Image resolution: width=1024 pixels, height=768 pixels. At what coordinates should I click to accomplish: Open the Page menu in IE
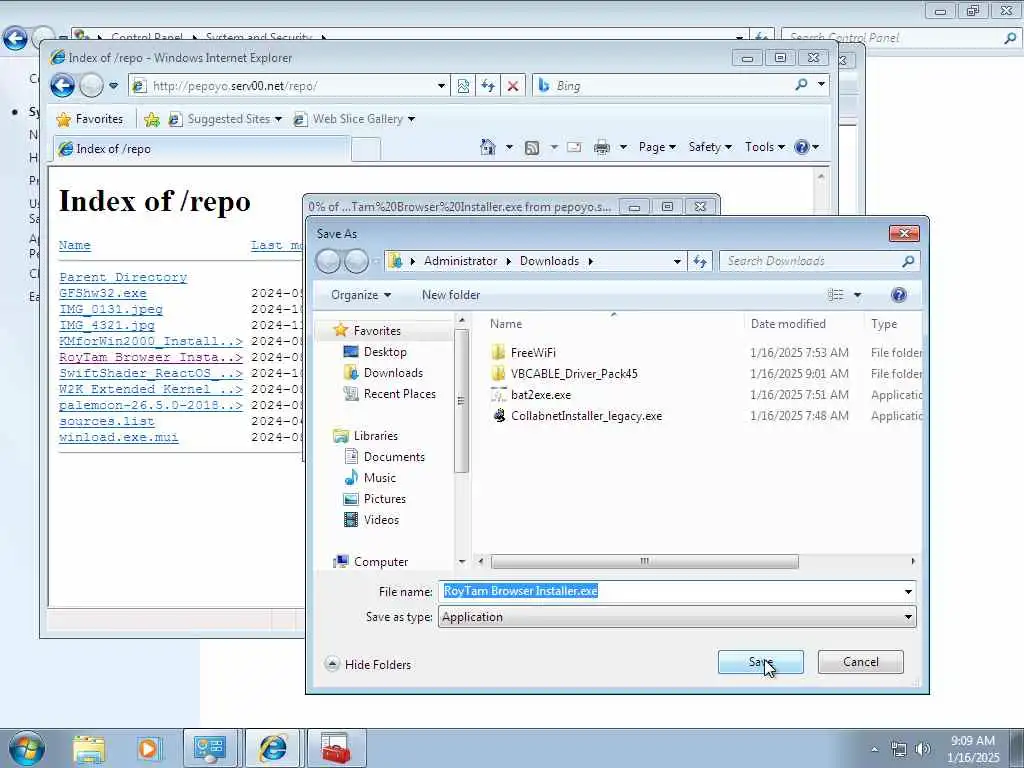pyautogui.click(x=657, y=147)
